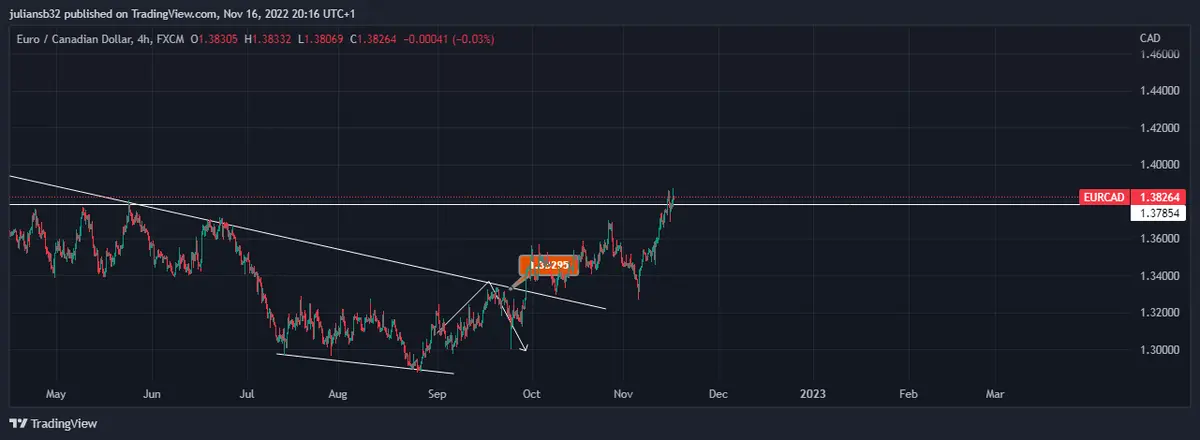
Task: Click the Sep label on the time axis
Action: click(x=436, y=394)
